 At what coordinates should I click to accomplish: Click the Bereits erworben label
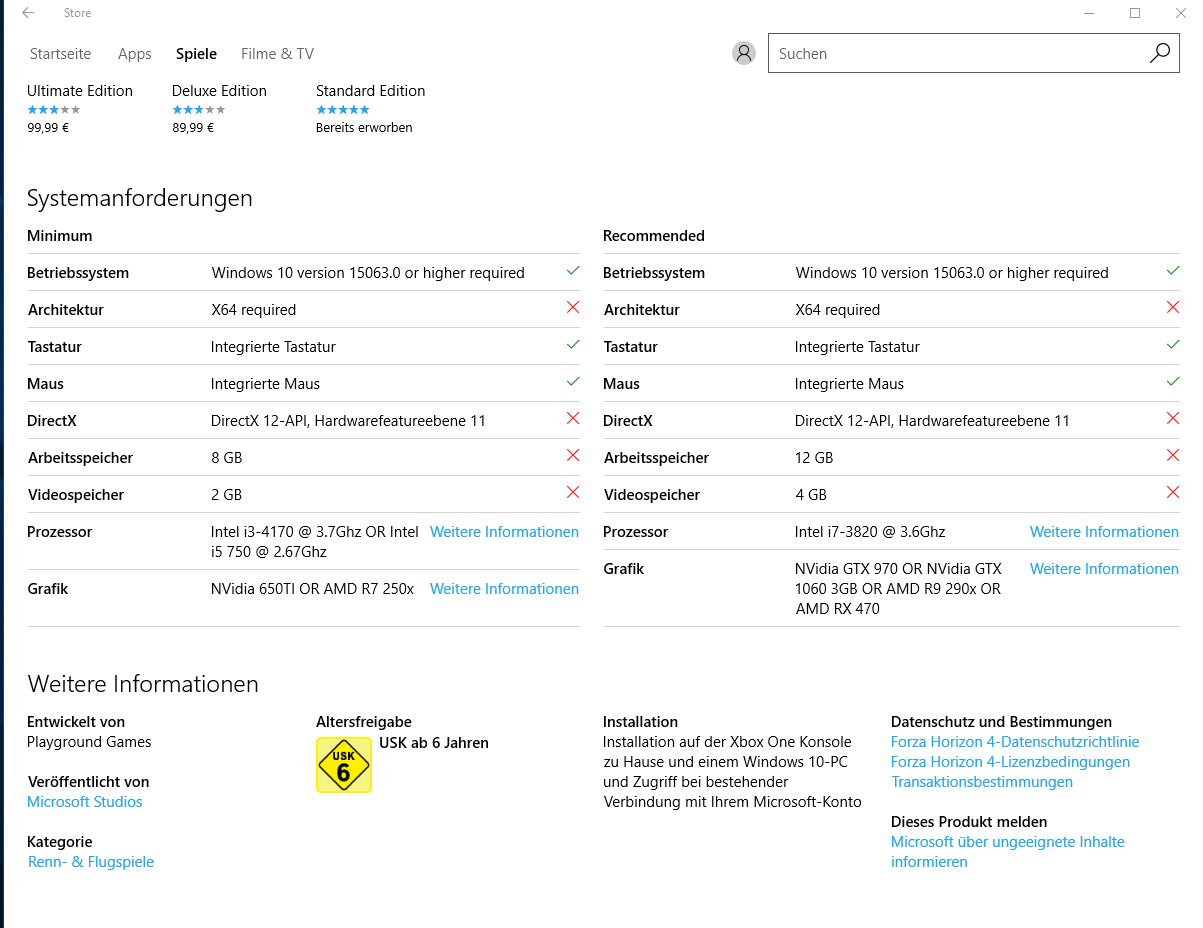coord(364,128)
